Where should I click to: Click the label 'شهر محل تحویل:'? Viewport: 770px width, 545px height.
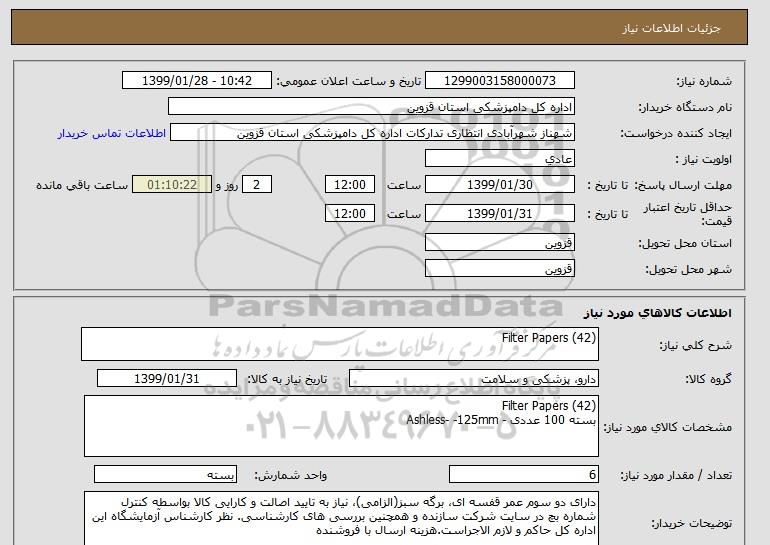click(688, 269)
